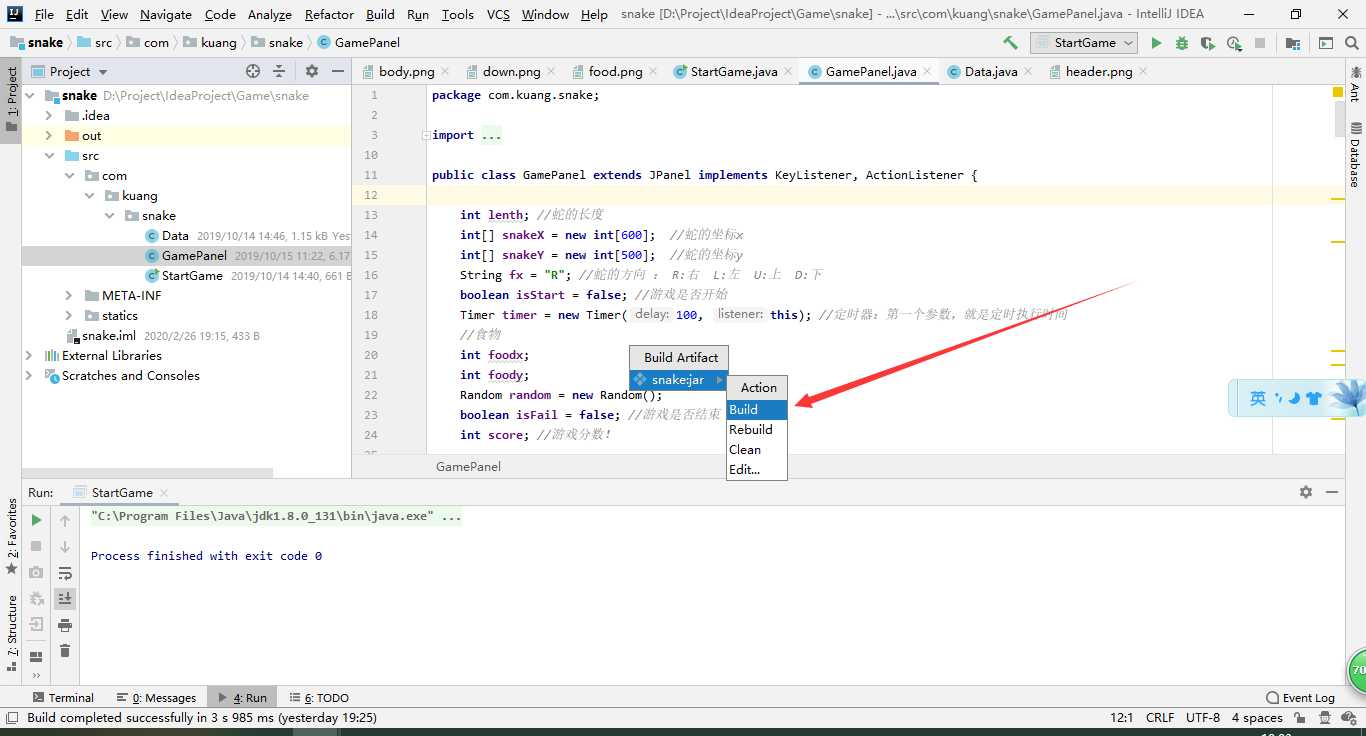Click the print icon in Run console

(65, 625)
